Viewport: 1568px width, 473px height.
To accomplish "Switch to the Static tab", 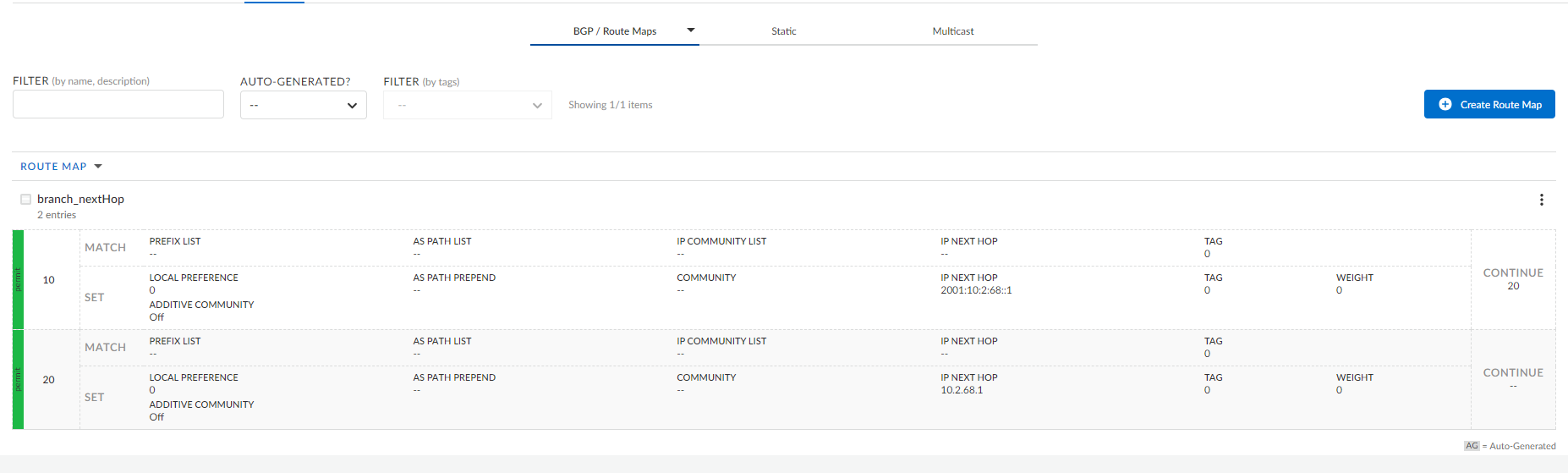I will point(783,31).
